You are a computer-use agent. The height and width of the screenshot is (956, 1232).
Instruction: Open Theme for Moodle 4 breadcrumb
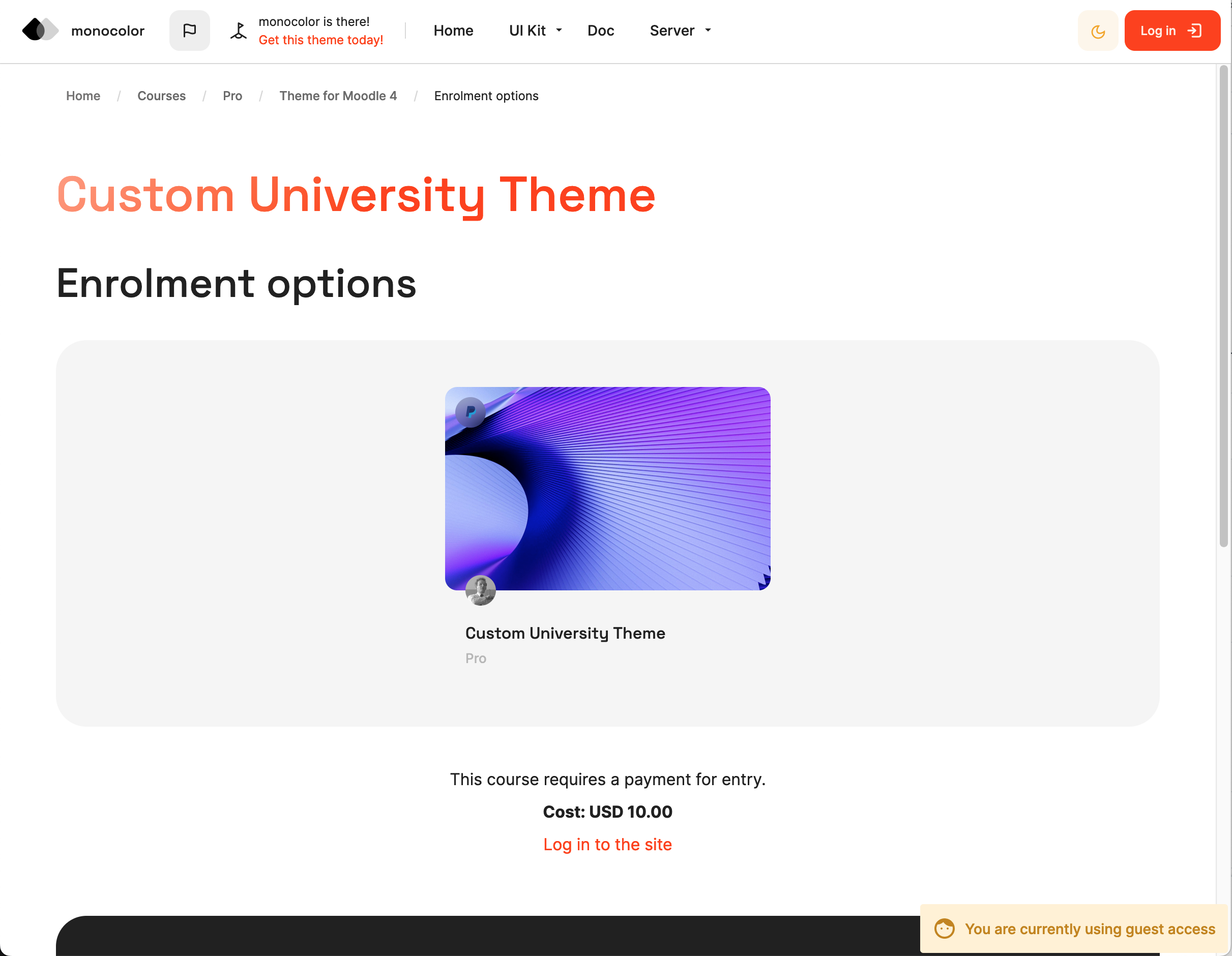click(338, 96)
